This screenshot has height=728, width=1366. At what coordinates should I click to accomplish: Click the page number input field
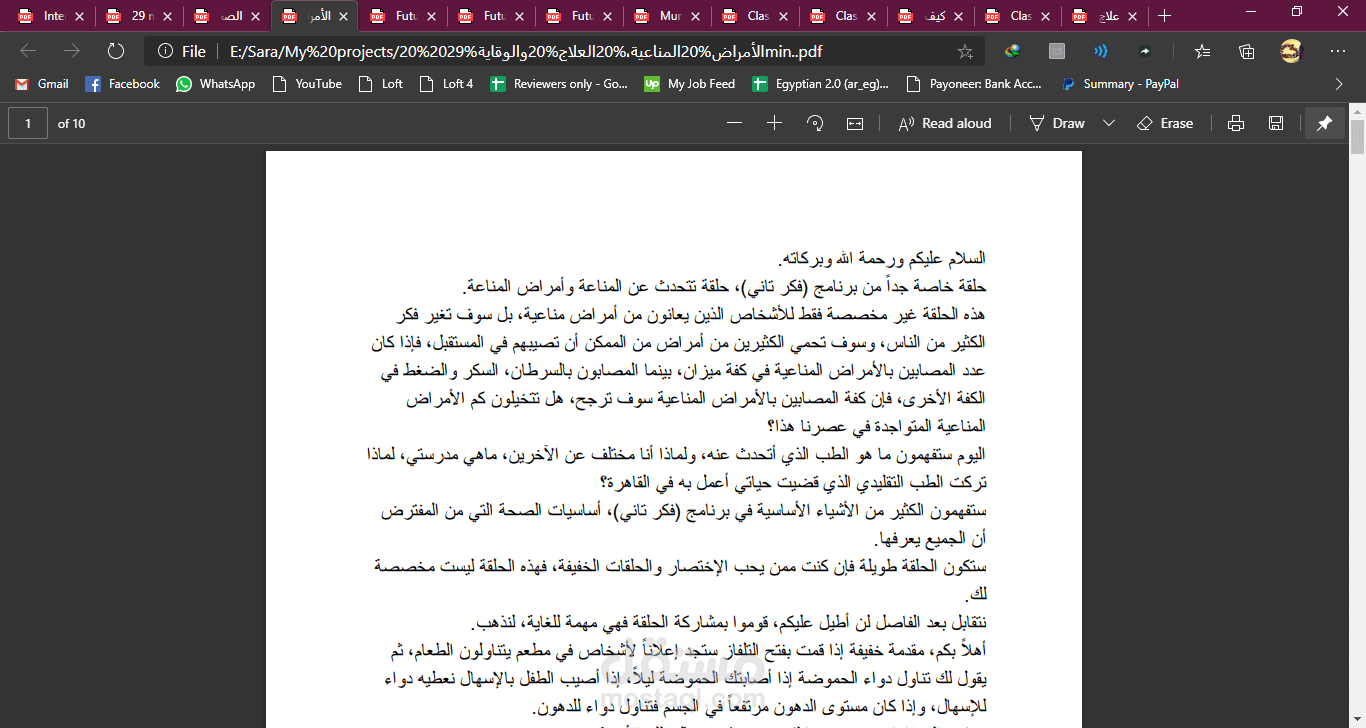[28, 123]
